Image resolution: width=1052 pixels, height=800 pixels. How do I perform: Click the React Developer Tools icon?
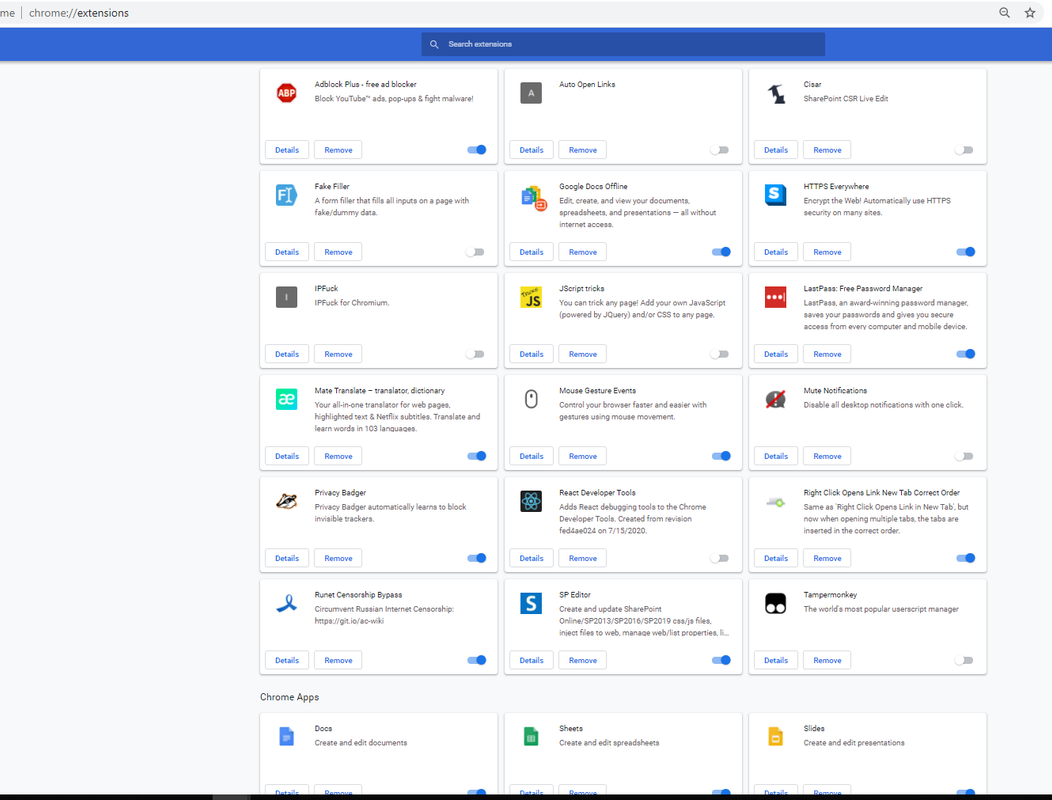coord(531,501)
